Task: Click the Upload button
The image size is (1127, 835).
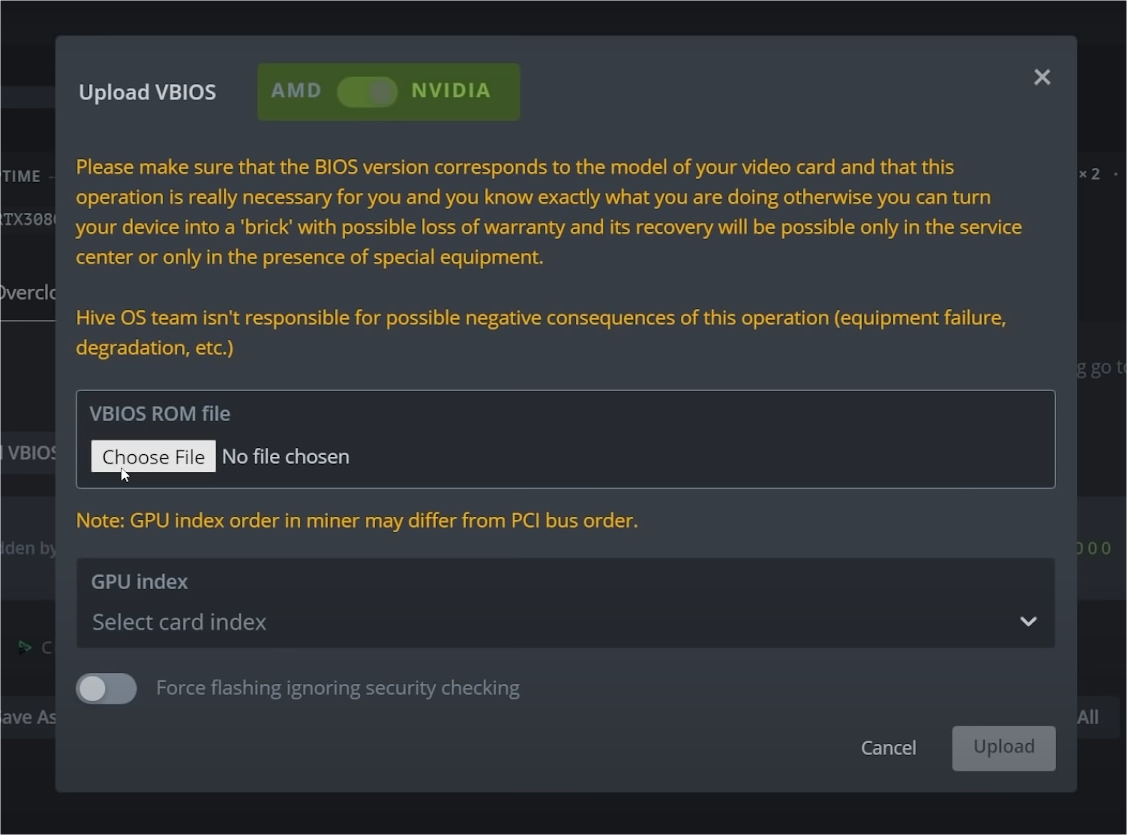Action: 1003,747
